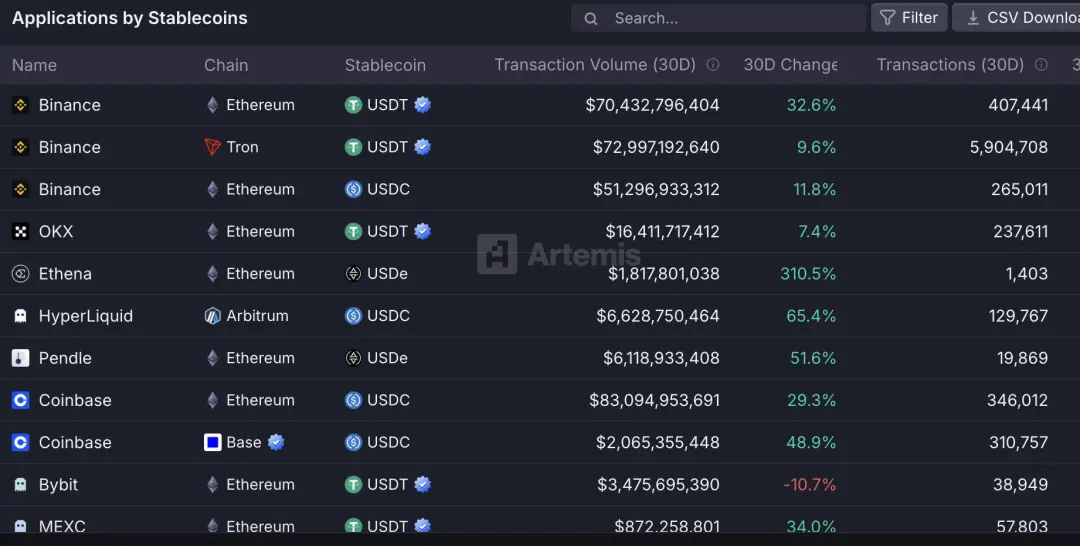
Task: Click the info icon beside Transactions (30D)
Action: coord(1042,65)
